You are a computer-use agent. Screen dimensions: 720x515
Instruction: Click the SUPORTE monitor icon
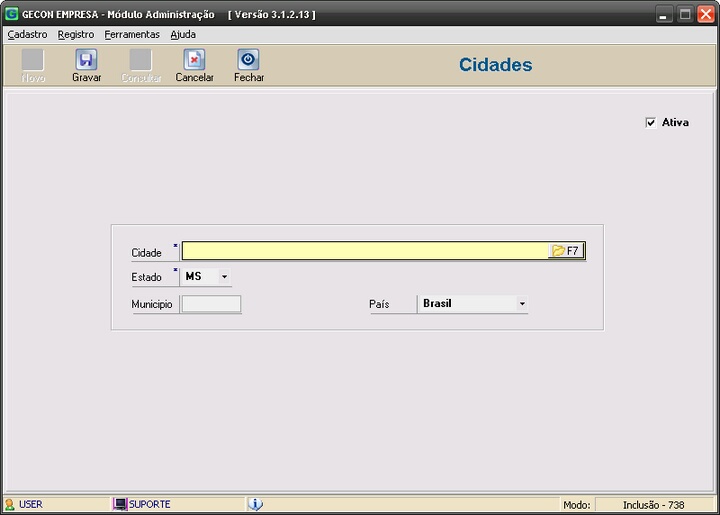(120, 504)
